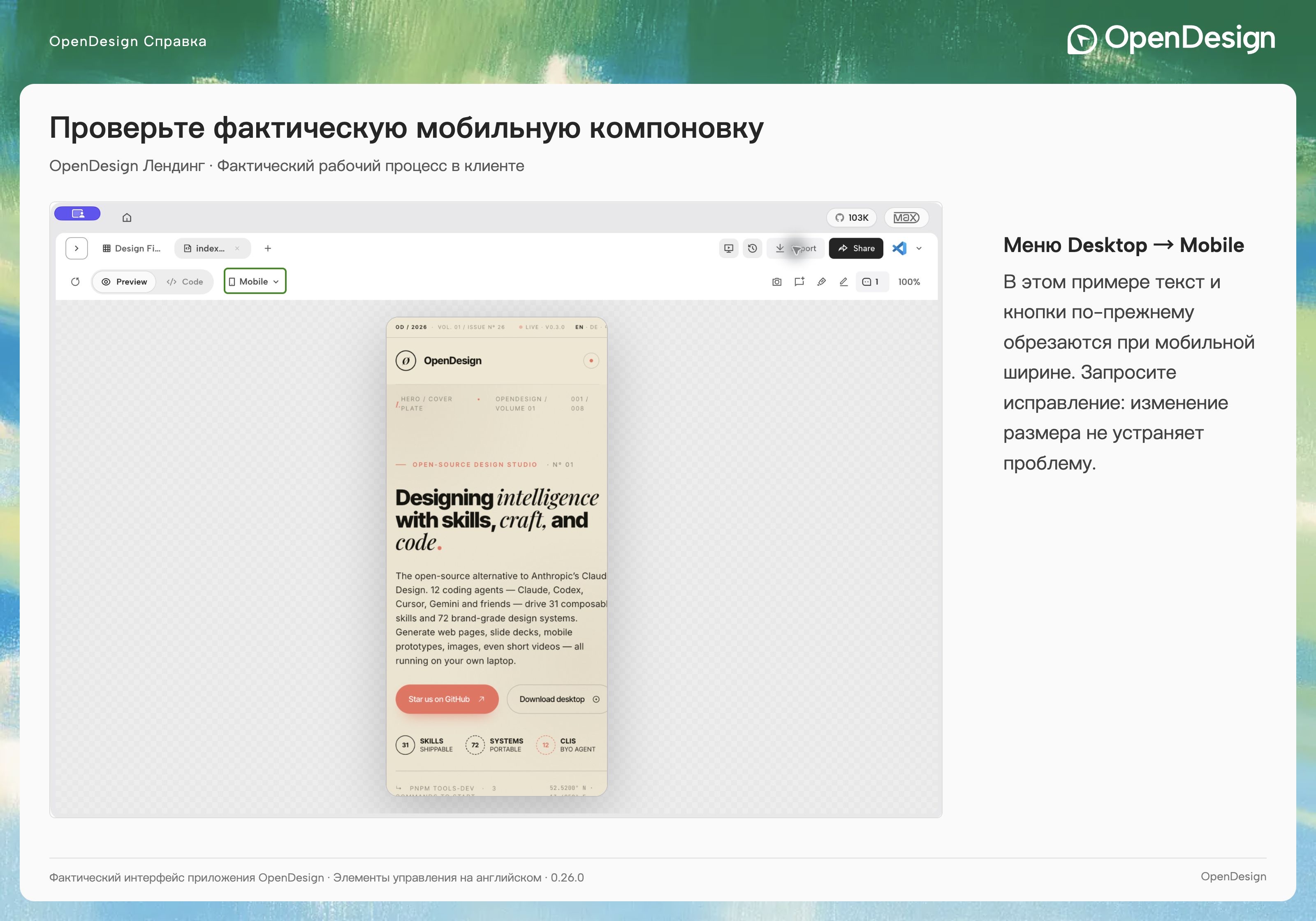The width and height of the screenshot is (1316, 921).
Task: Select DE language in preview top bar
Action: coord(594,327)
